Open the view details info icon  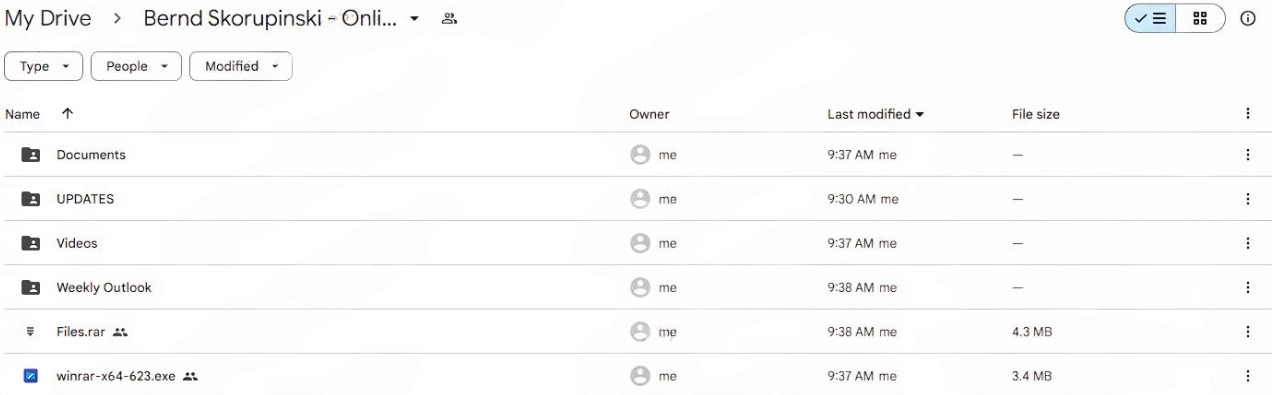click(x=1248, y=18)
